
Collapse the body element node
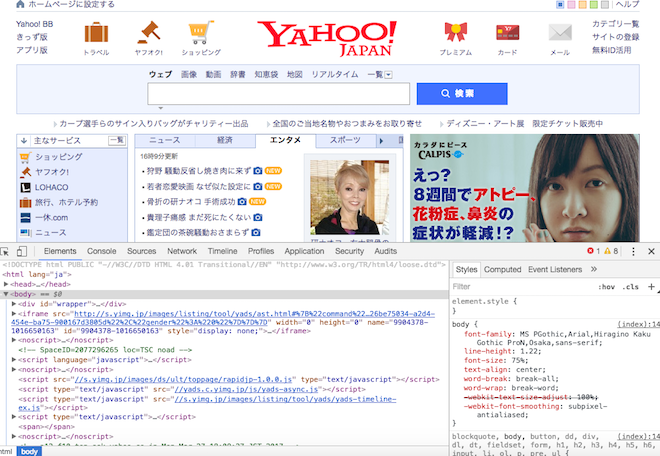(x=6, y=294)
